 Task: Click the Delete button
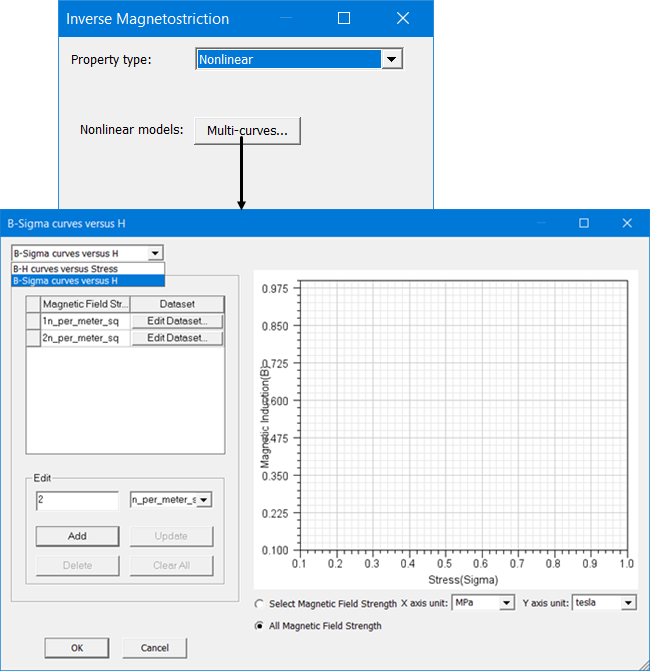tap(77, 566)
